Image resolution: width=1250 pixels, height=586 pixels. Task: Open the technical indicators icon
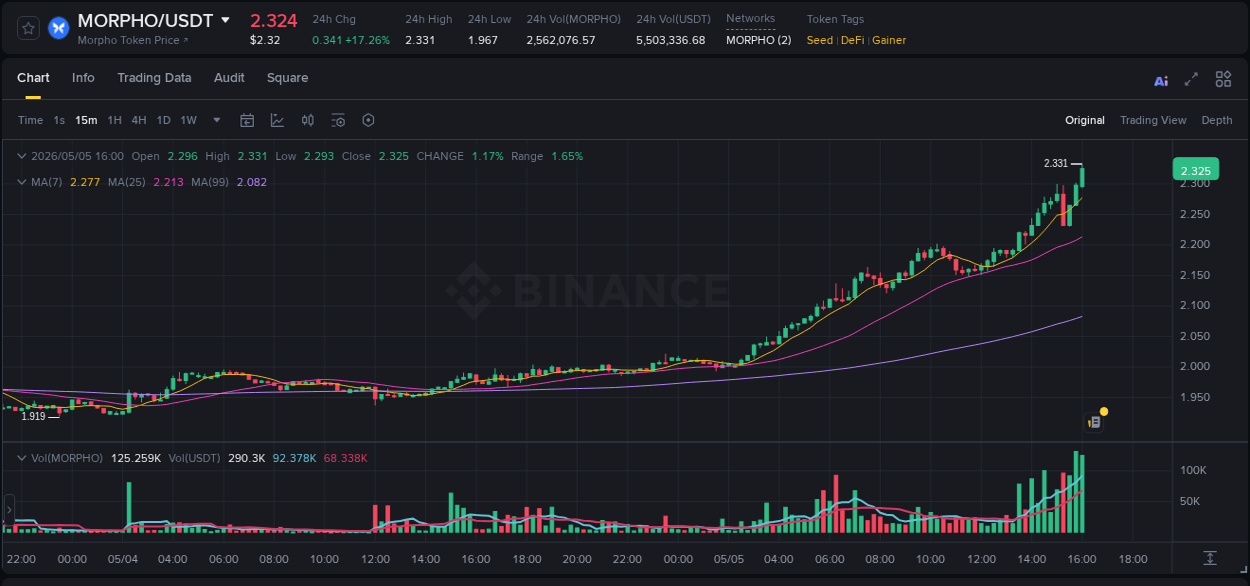coord(277,120)
